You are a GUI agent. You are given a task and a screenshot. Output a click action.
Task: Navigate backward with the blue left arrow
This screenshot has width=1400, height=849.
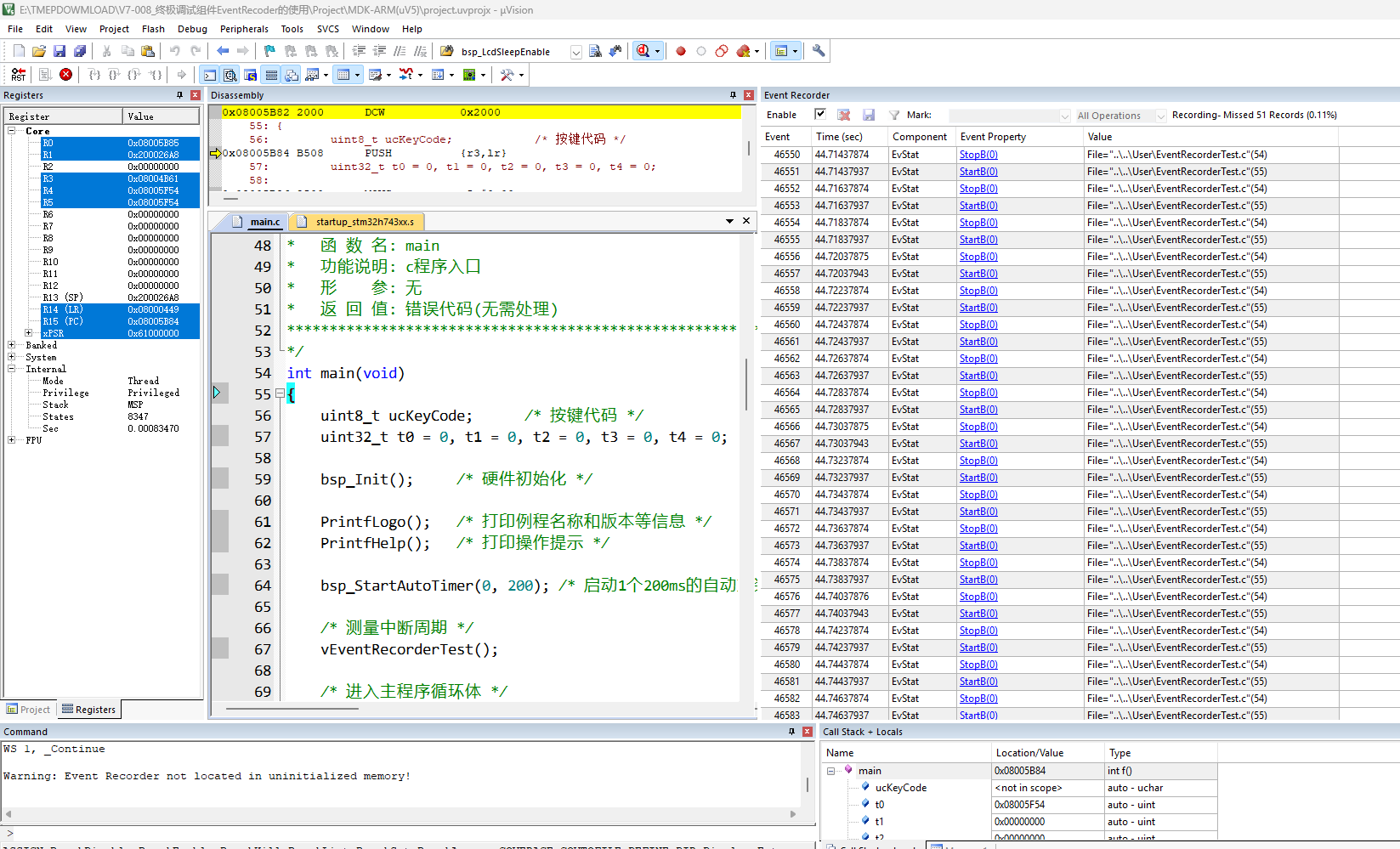[x=223, y=51]
